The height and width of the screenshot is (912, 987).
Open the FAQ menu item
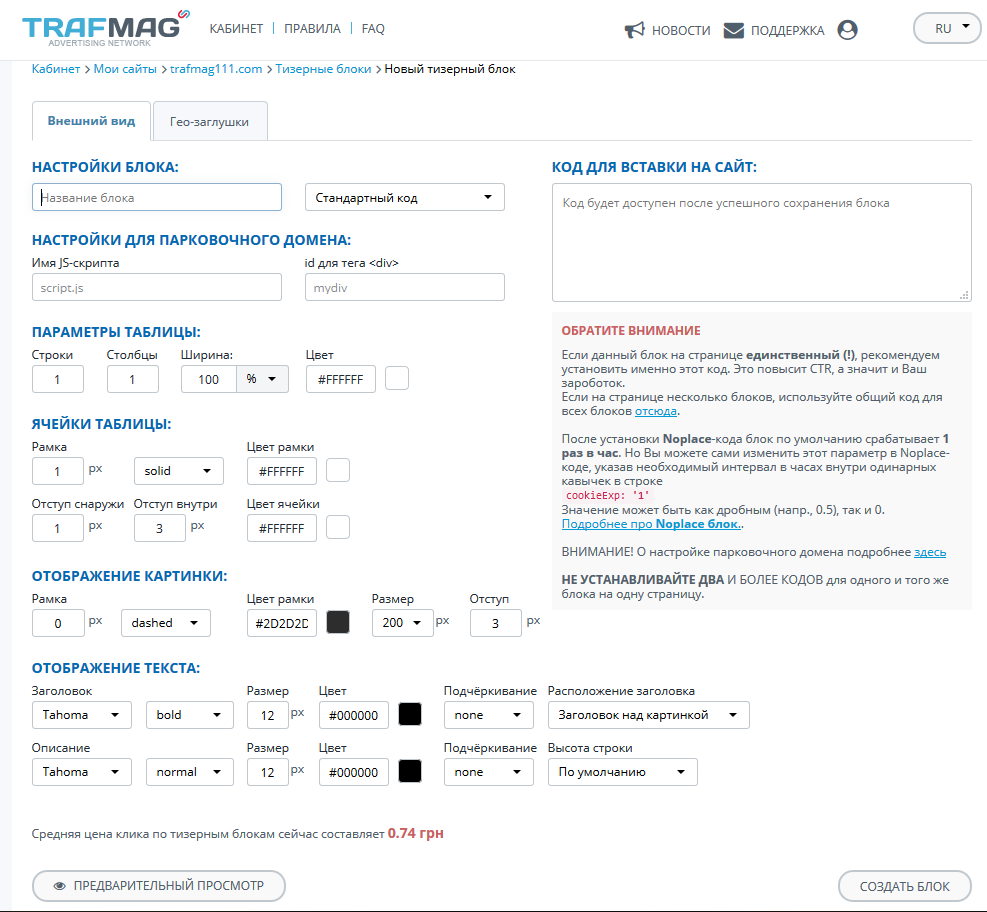tap(373, 29)
